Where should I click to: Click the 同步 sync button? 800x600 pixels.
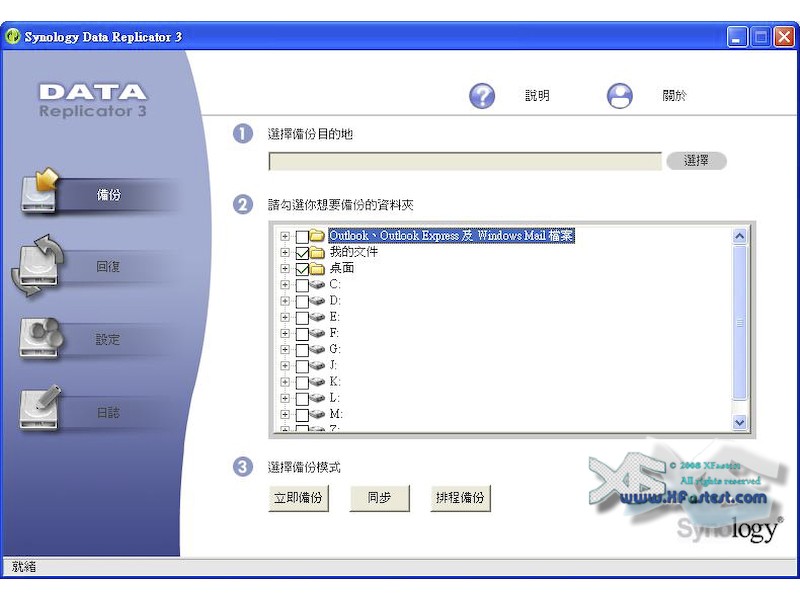pyautogui.click(x=379, y=498)
